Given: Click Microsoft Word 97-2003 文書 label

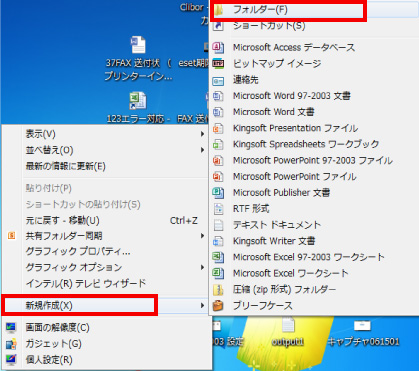Looking at the screenshot, I should click(x=292, y=96).
